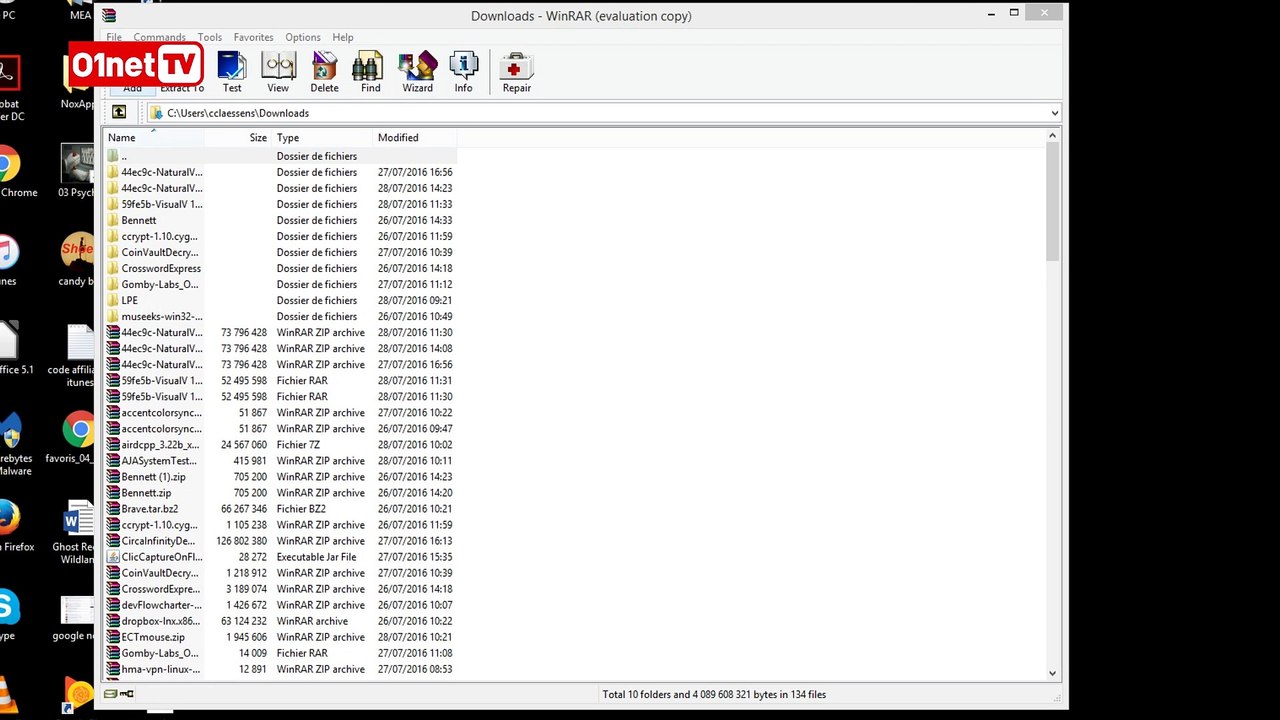1280x720 pixels.
Task: Open the View archive tool
Action: click(278, 72)
